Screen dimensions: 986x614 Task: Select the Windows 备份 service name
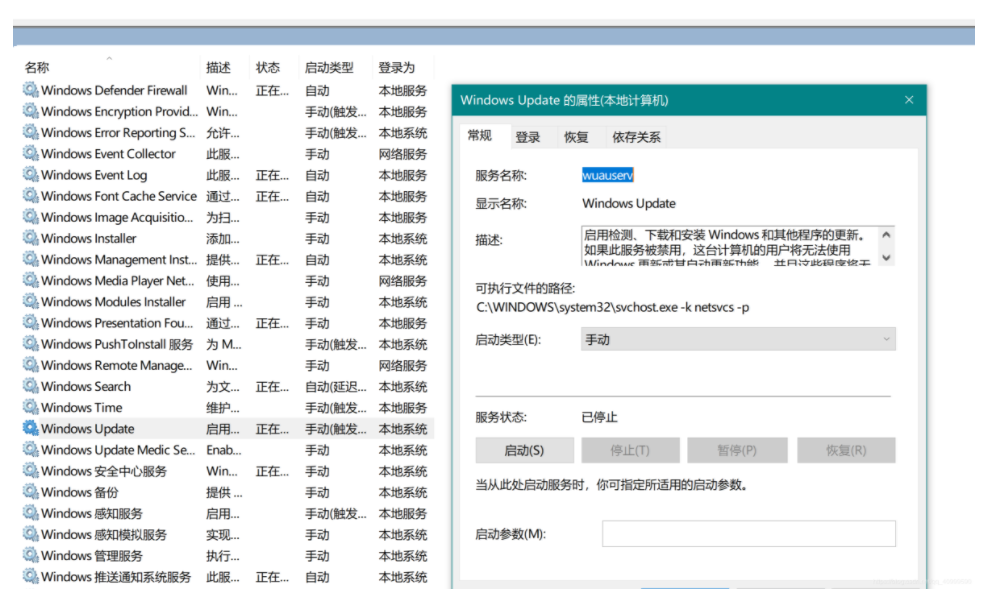coord(79,492)
